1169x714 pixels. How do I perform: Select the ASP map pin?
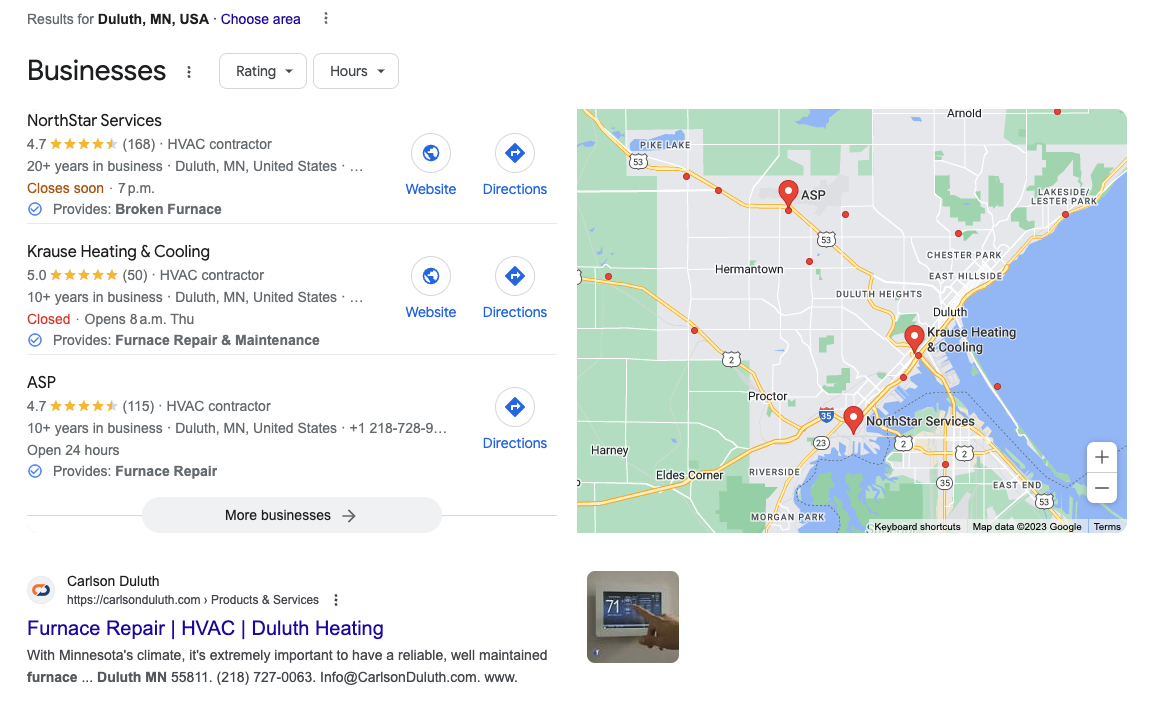click(788, 192)
